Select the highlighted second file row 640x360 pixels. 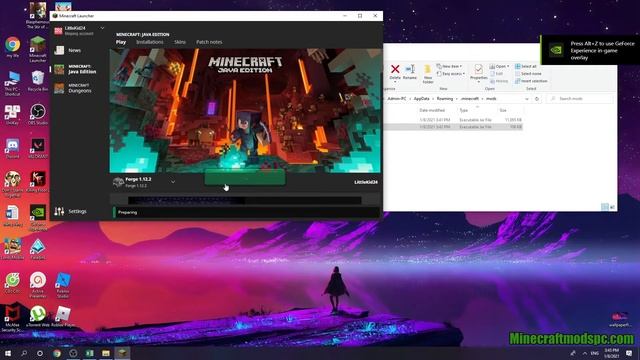coord(453,127)
